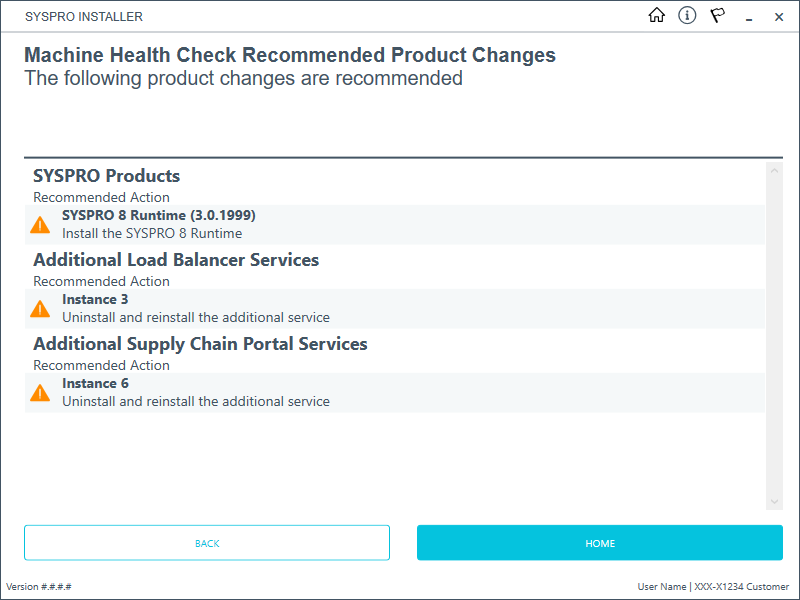800x600 pixels.
Task: Click the flag icon in the title bar
Action: pos(717,15)
